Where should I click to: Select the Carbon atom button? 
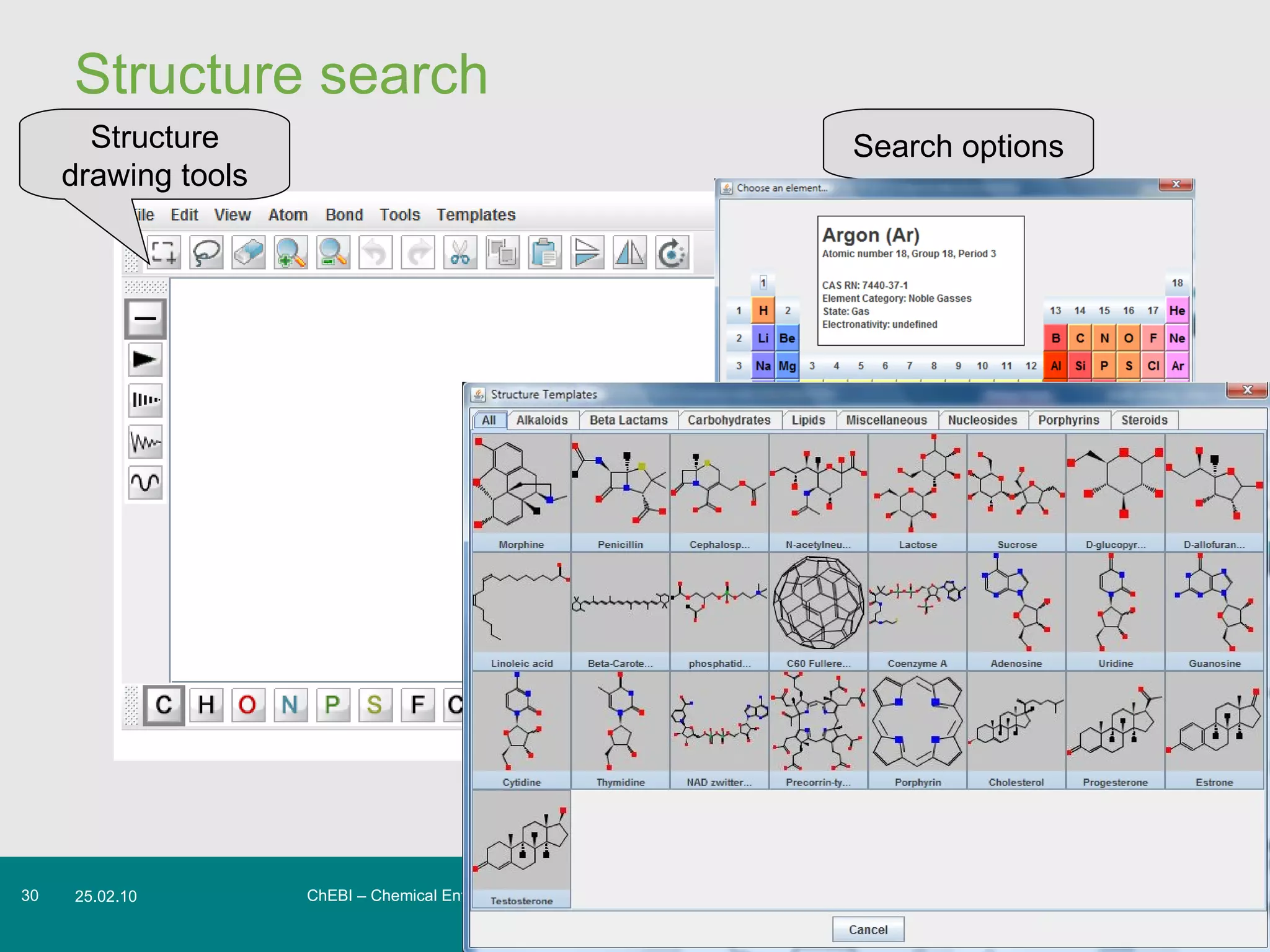point(164,705)
